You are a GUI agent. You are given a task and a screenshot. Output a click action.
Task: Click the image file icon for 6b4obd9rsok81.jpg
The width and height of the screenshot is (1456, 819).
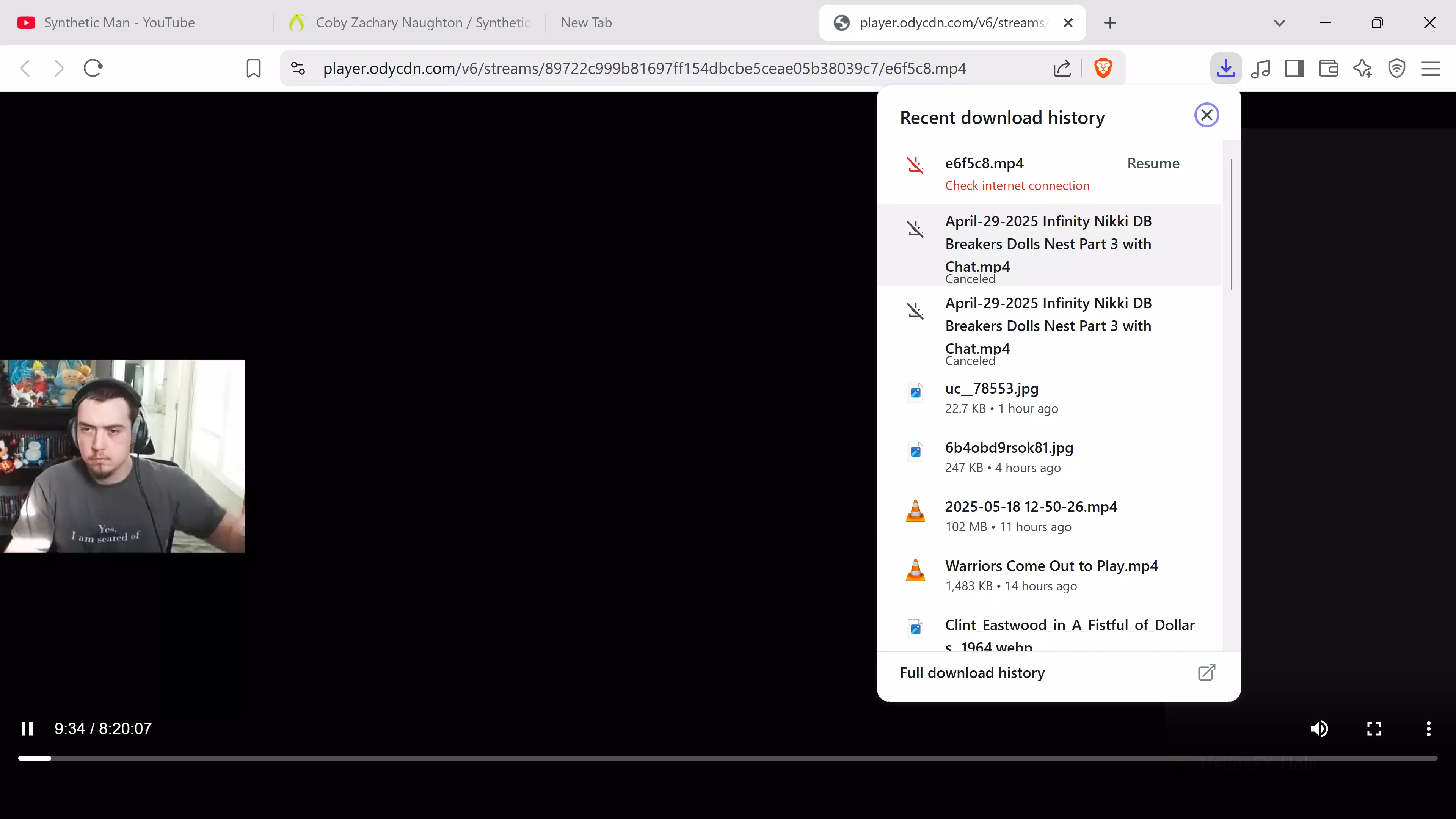click(916, 452)
